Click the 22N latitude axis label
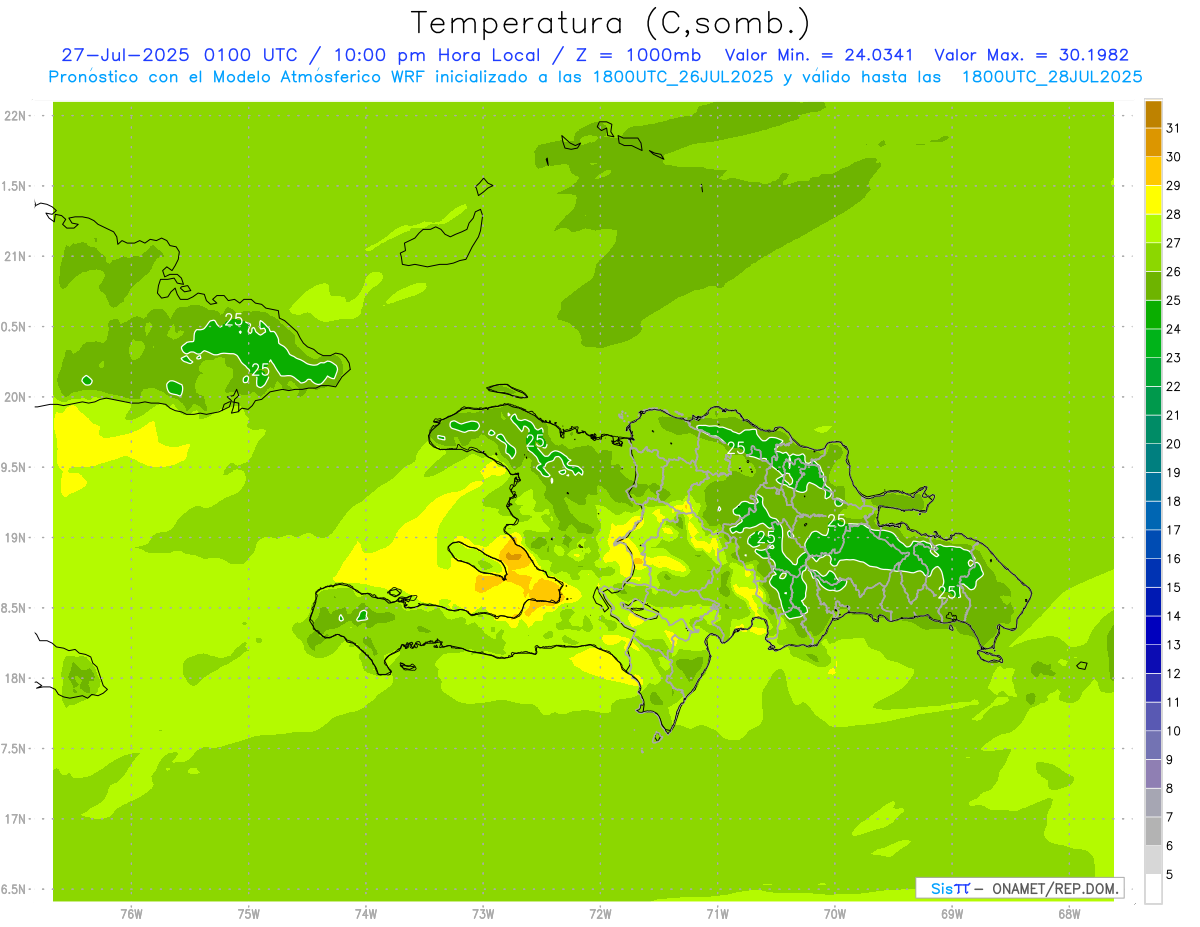 coord(15,116)
